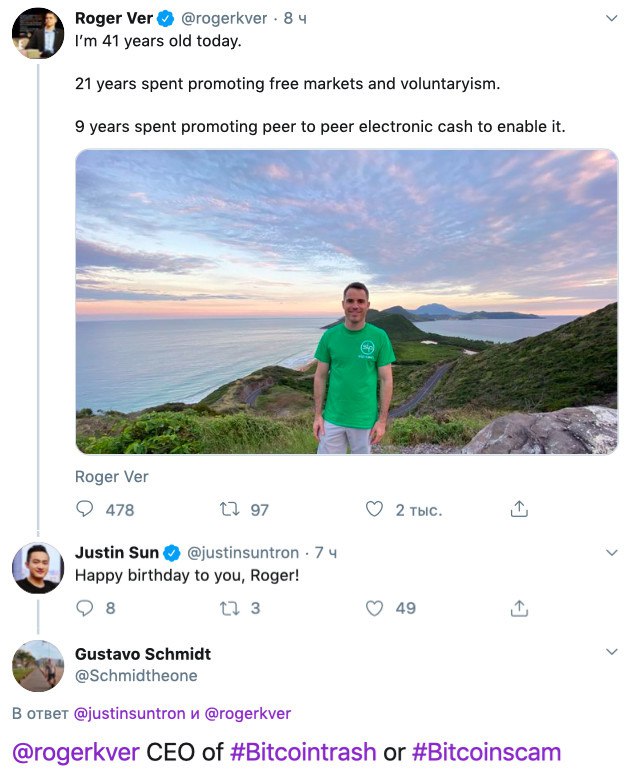Viewport: 628px width, 769px height.
Task: View the attached sunset coastline photo
Action: click(x=346, y=302)
